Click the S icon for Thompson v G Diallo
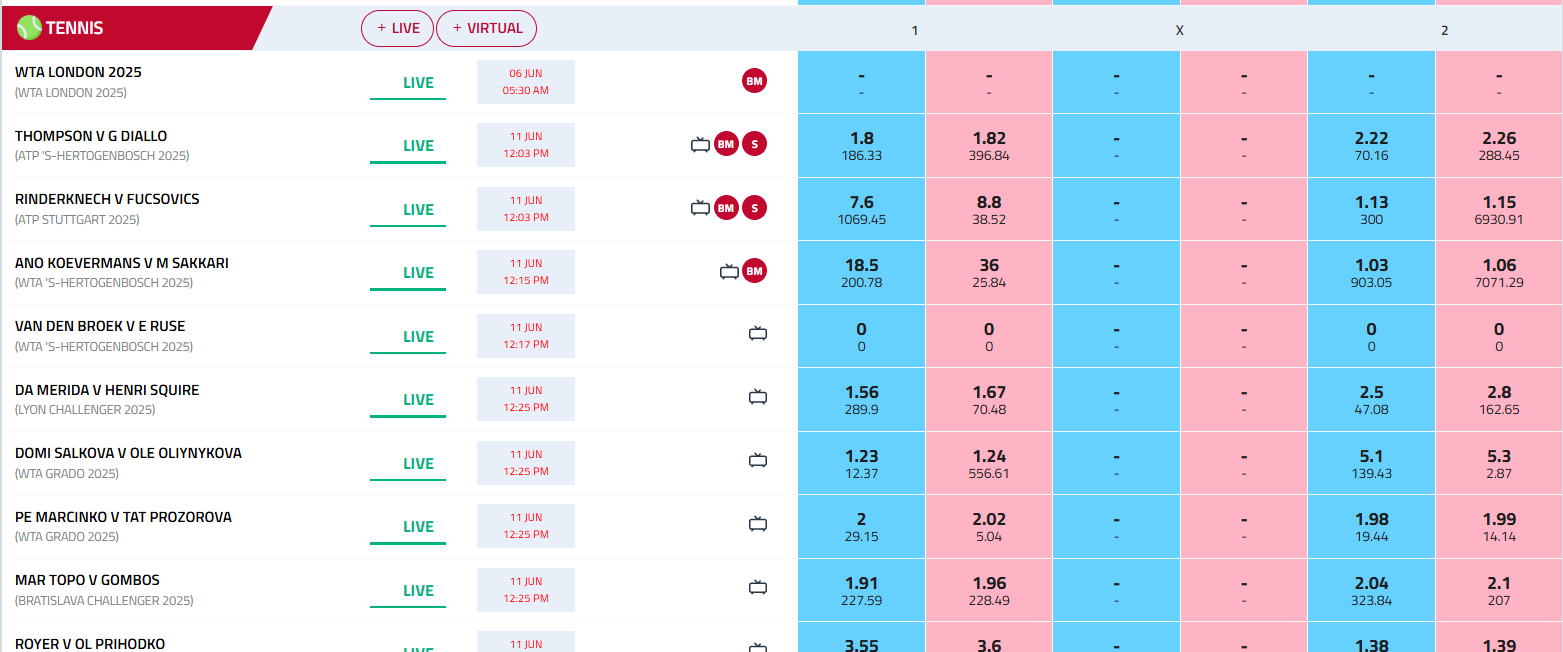Image resolution: width=1563 pixels, height=652 pixels. point(755,145)
